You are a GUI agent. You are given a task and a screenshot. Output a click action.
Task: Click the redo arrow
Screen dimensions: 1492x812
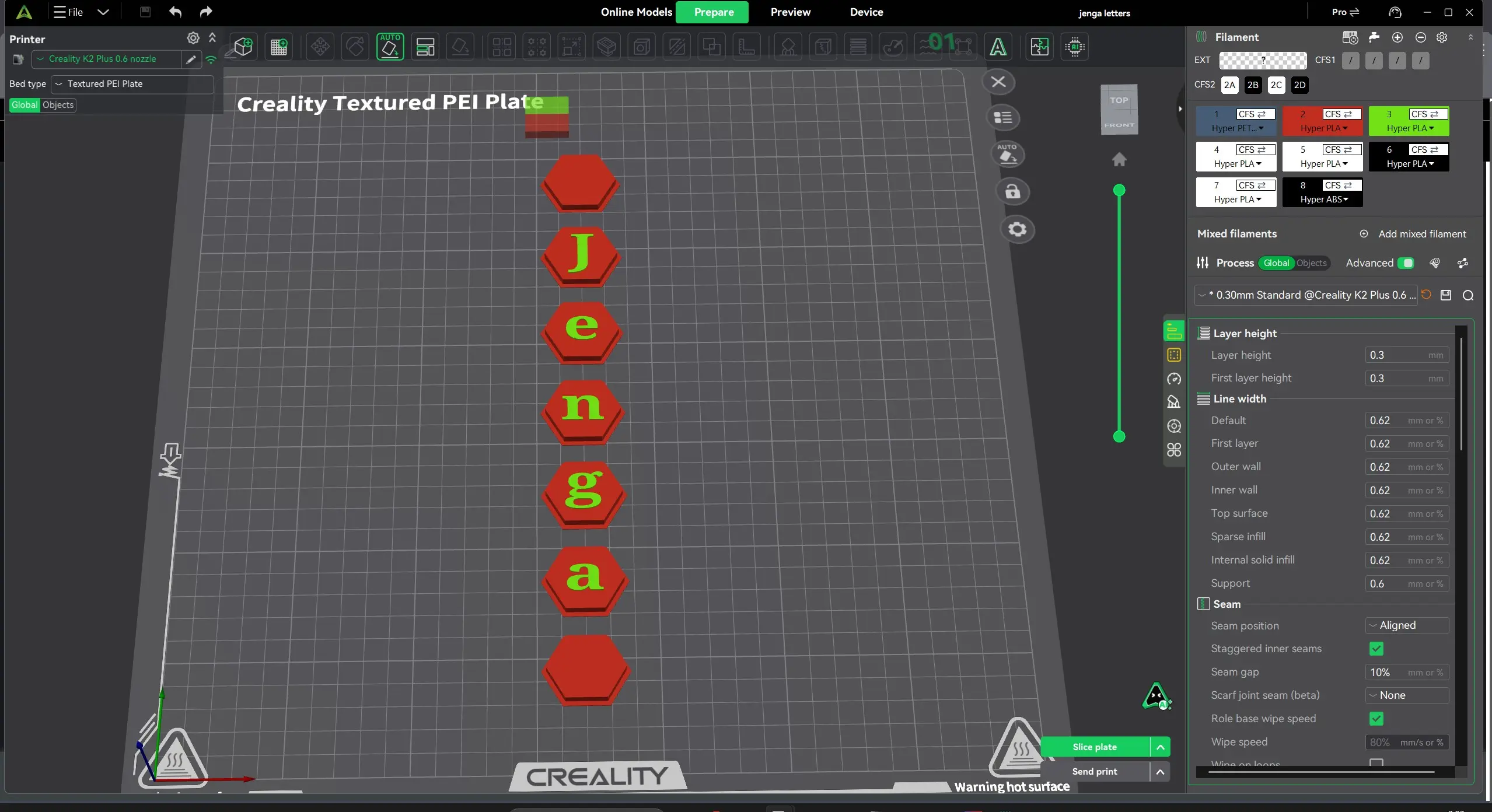206,12
